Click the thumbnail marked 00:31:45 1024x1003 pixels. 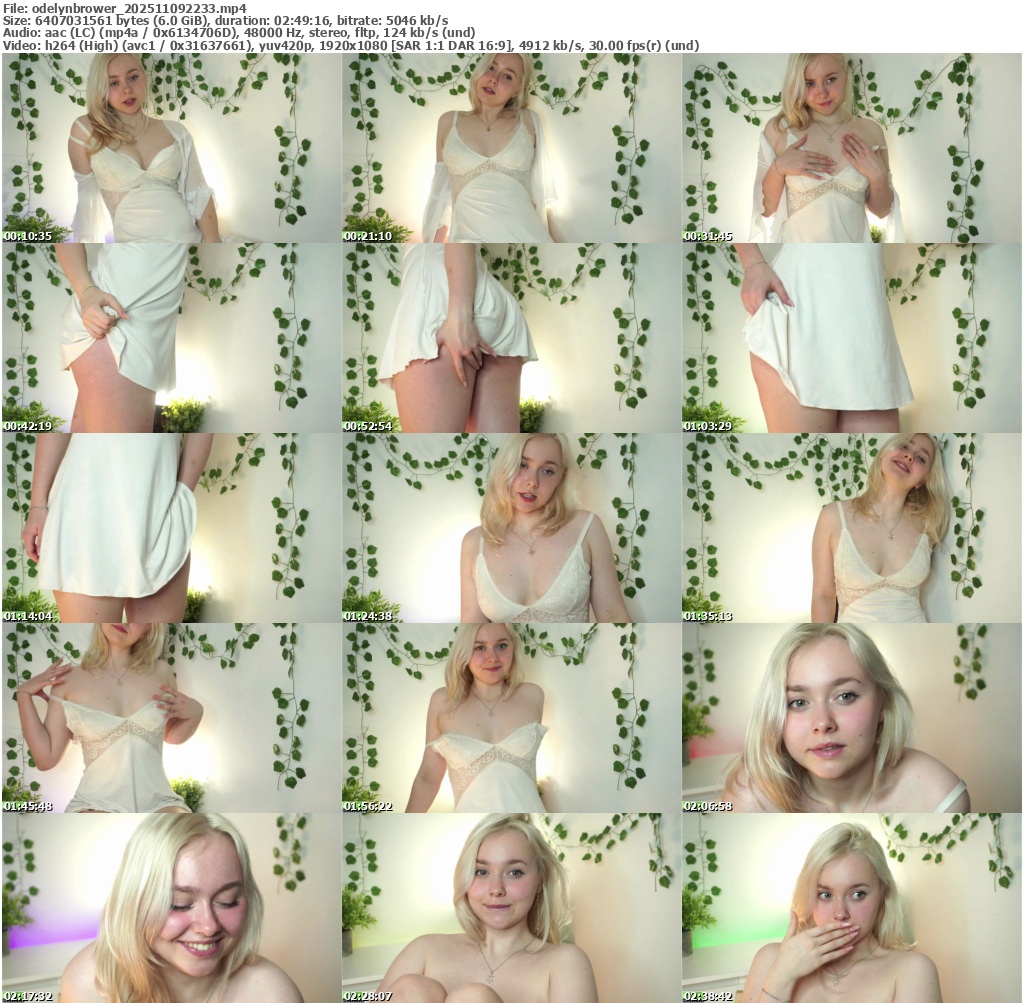pos(851,148)
